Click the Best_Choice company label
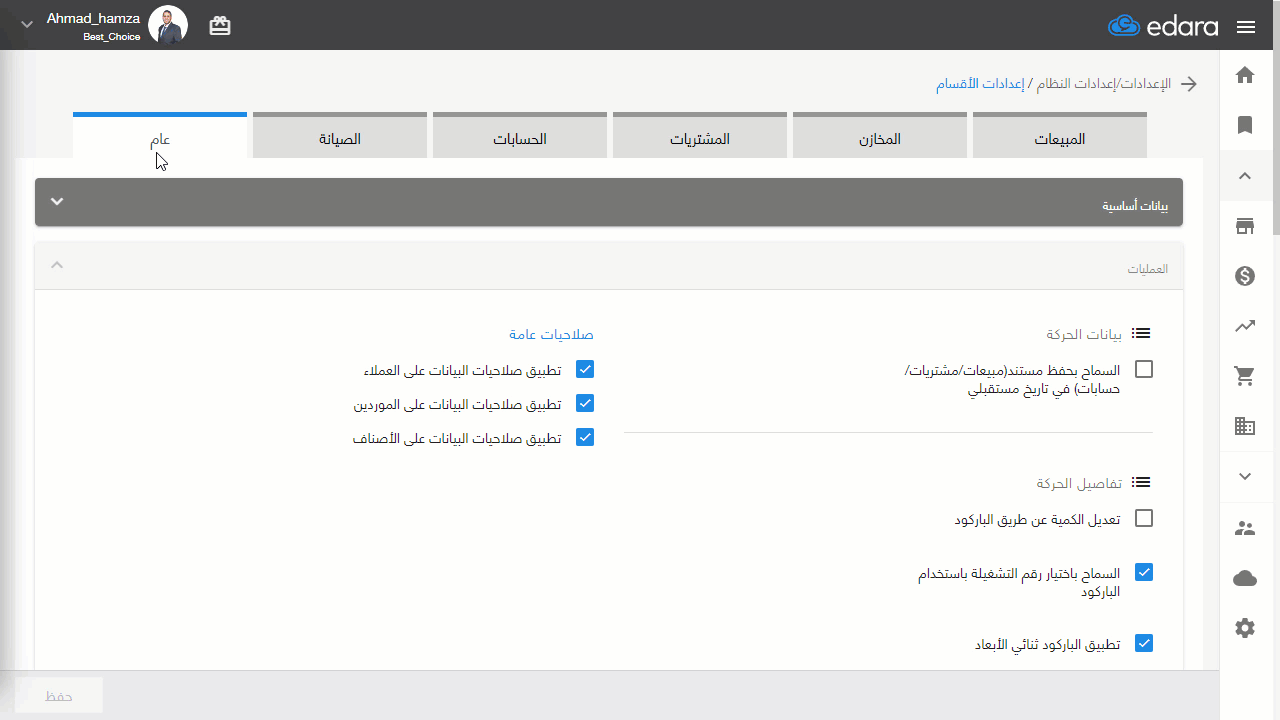Viewport: 1280px width, 720px height. (x=111, y=37)
